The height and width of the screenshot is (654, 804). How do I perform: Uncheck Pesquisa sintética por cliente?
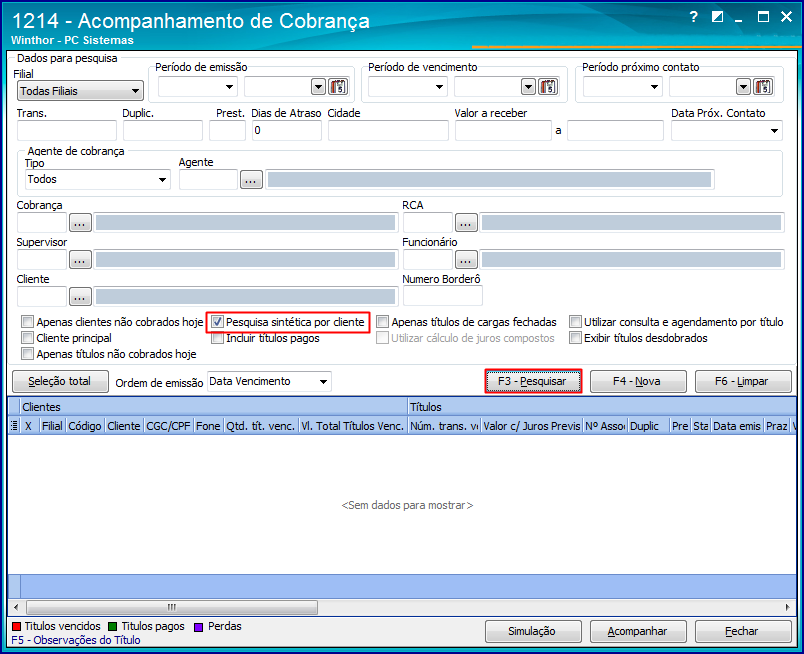click(217, 322)
